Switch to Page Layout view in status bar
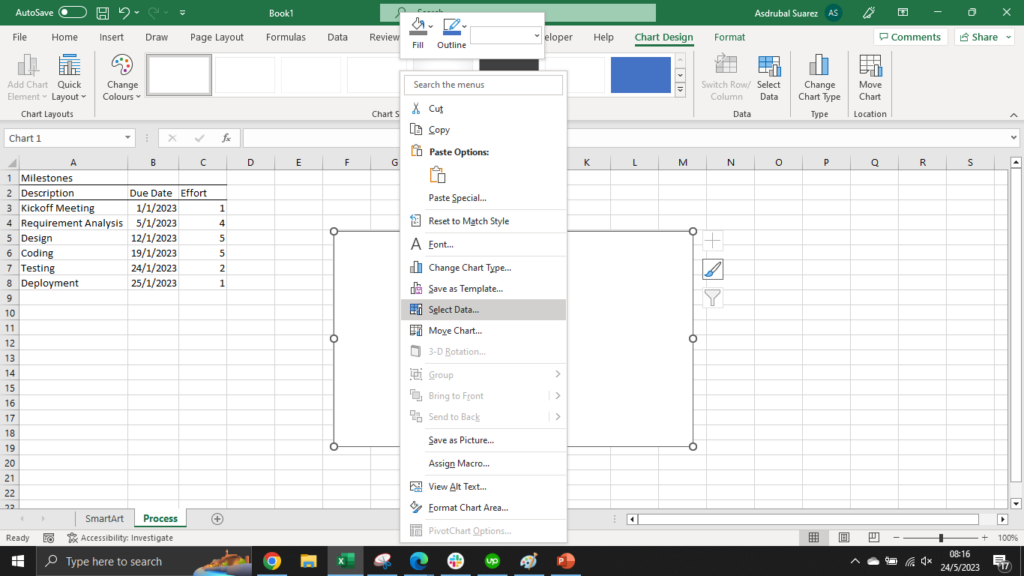The width and height of the screenshot is (1024, 576). [x=843, y=537]
